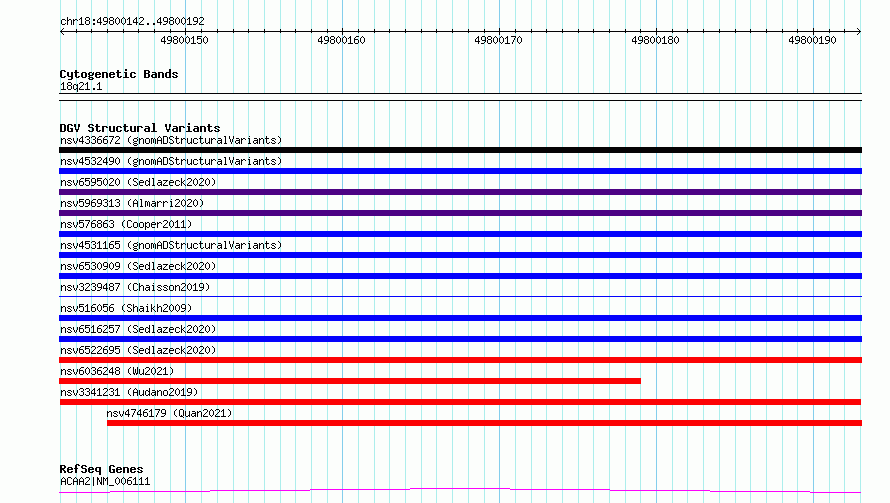Open the Cytogenetic Bands track heading
The width and height of the screenshot is (890, 503).
click(119, 74)
